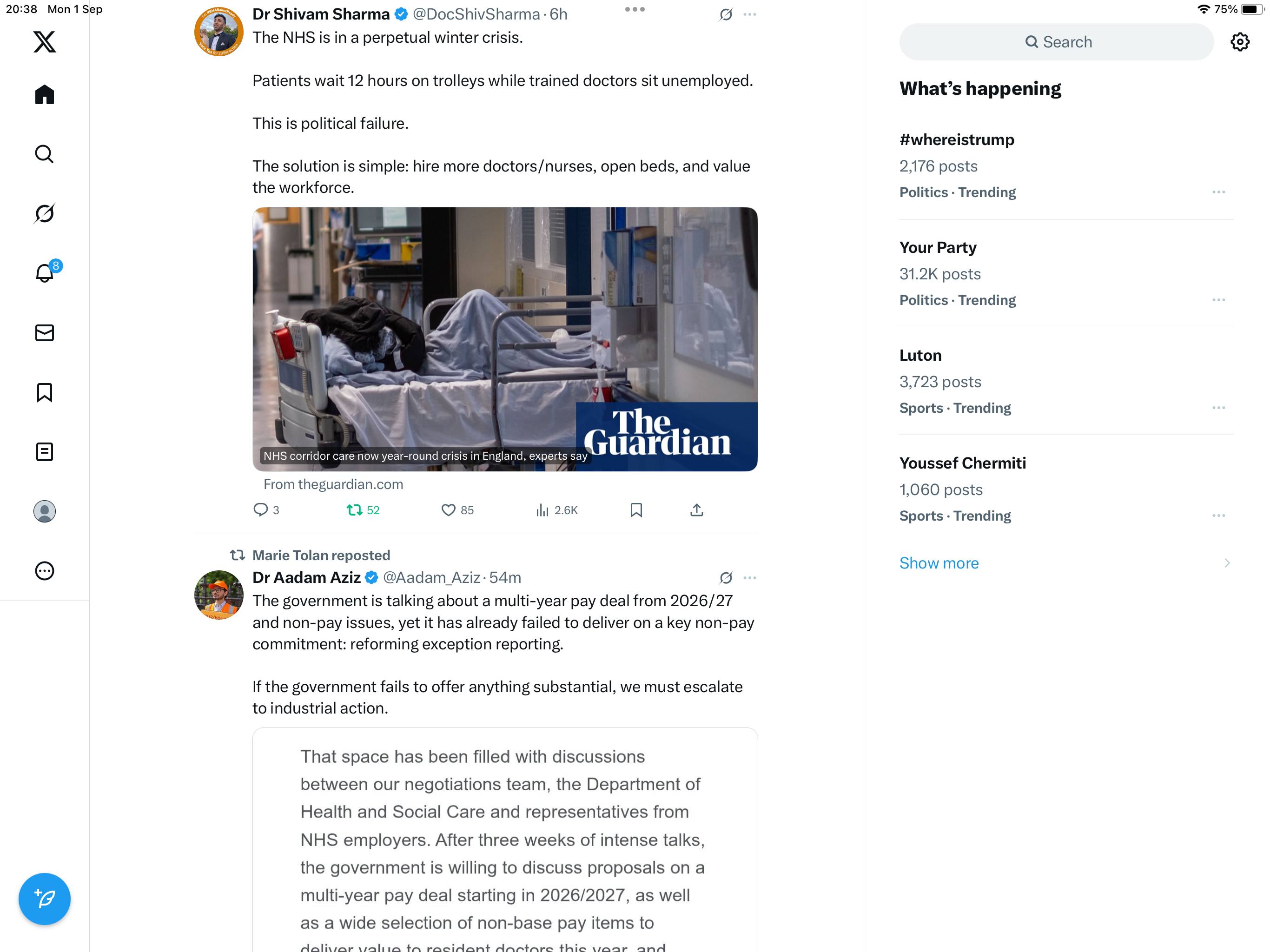Open more options on Dr Aadam Aziz's post
The image size is (1270, 952).
click(x=749, y=578)
